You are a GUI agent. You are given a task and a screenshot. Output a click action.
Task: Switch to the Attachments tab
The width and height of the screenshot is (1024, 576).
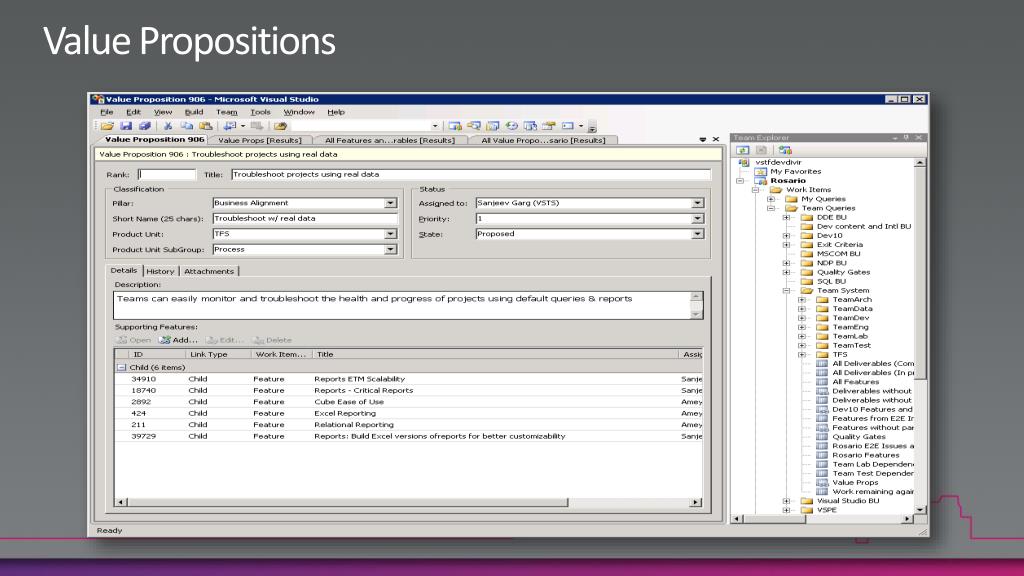209,271
